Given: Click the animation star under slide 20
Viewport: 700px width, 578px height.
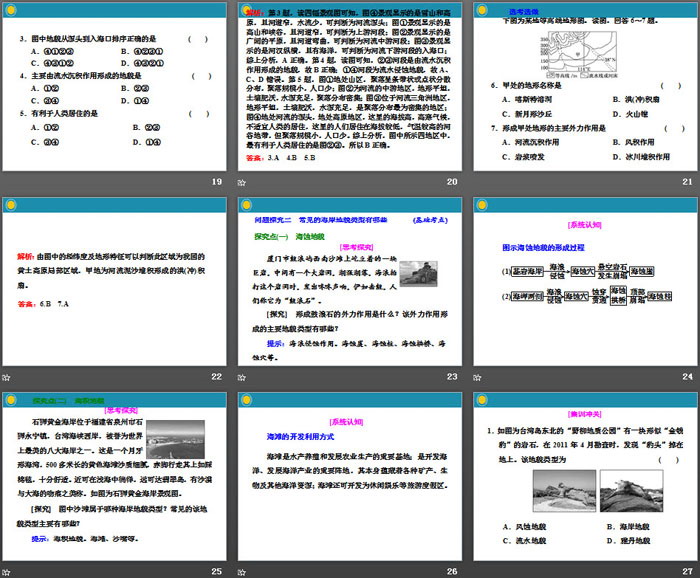Looking at the screenshot, I should pyautogui.click(x=241, y=181).
